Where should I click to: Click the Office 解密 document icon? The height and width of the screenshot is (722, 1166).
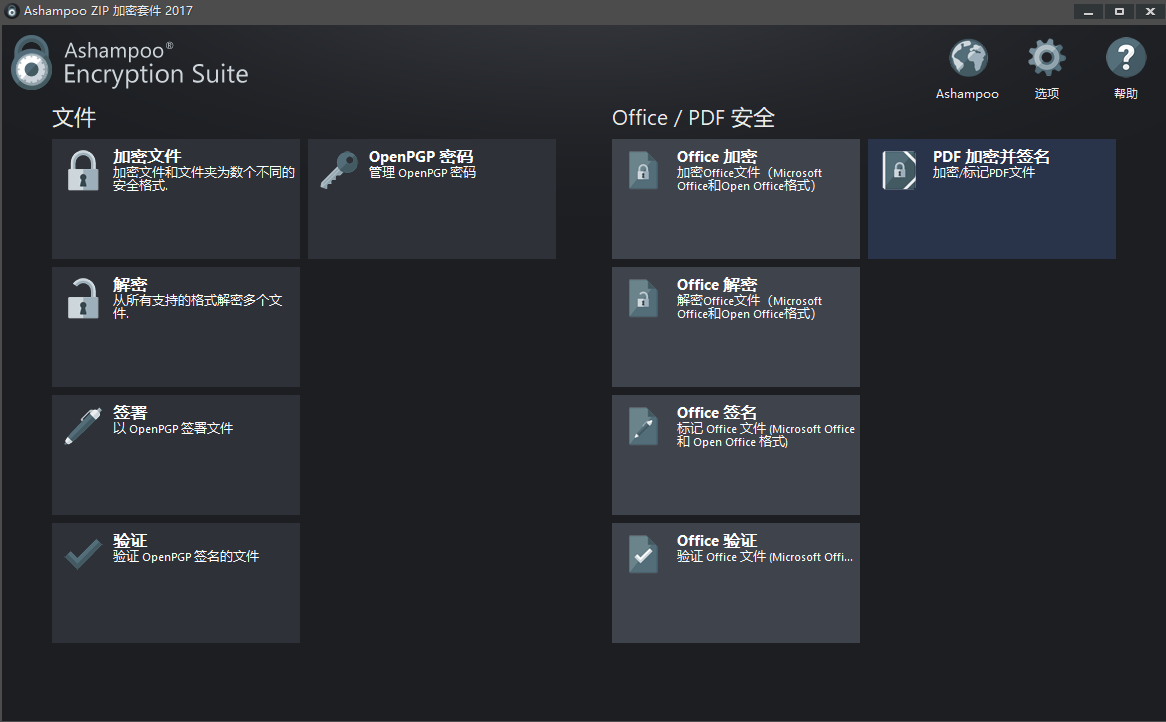(643, 298)
